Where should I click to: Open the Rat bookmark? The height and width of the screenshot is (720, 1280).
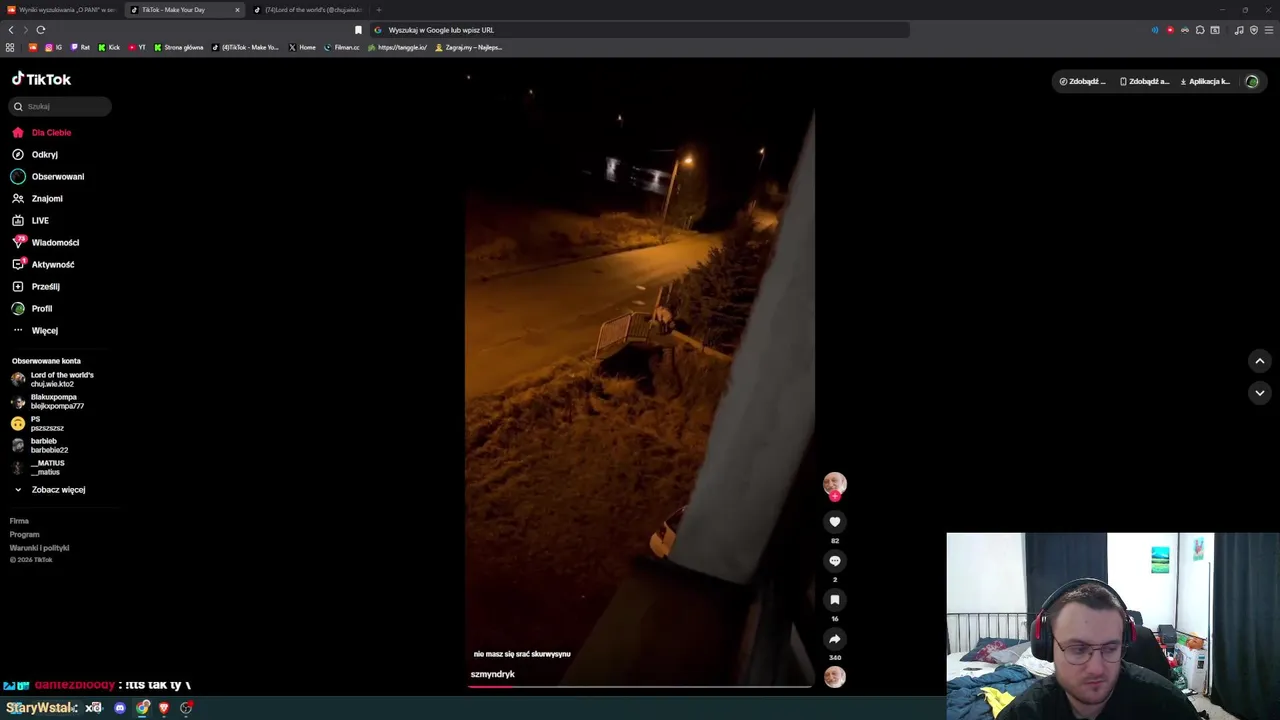(x=80, y=47)
